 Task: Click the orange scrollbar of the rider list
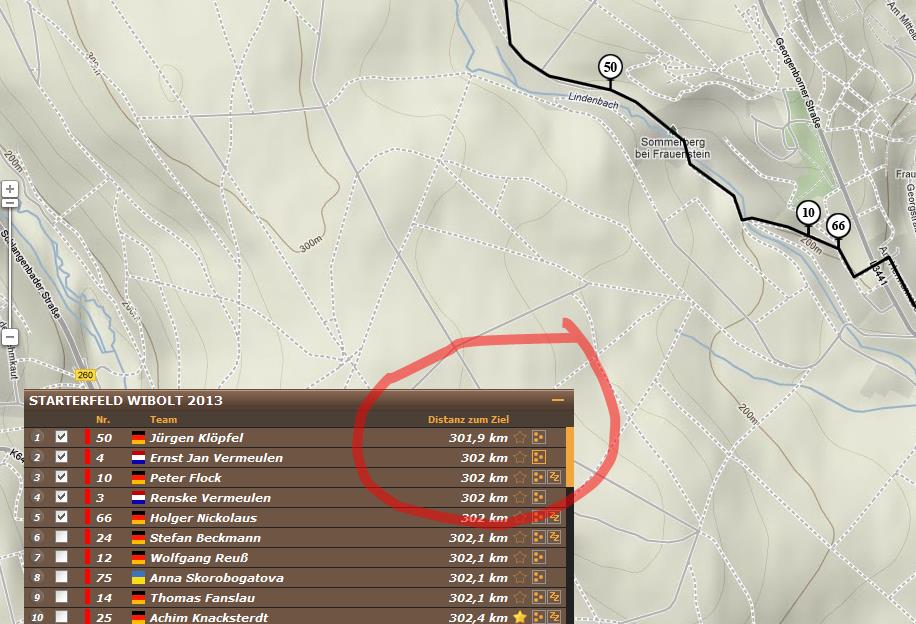click(570, 456)
